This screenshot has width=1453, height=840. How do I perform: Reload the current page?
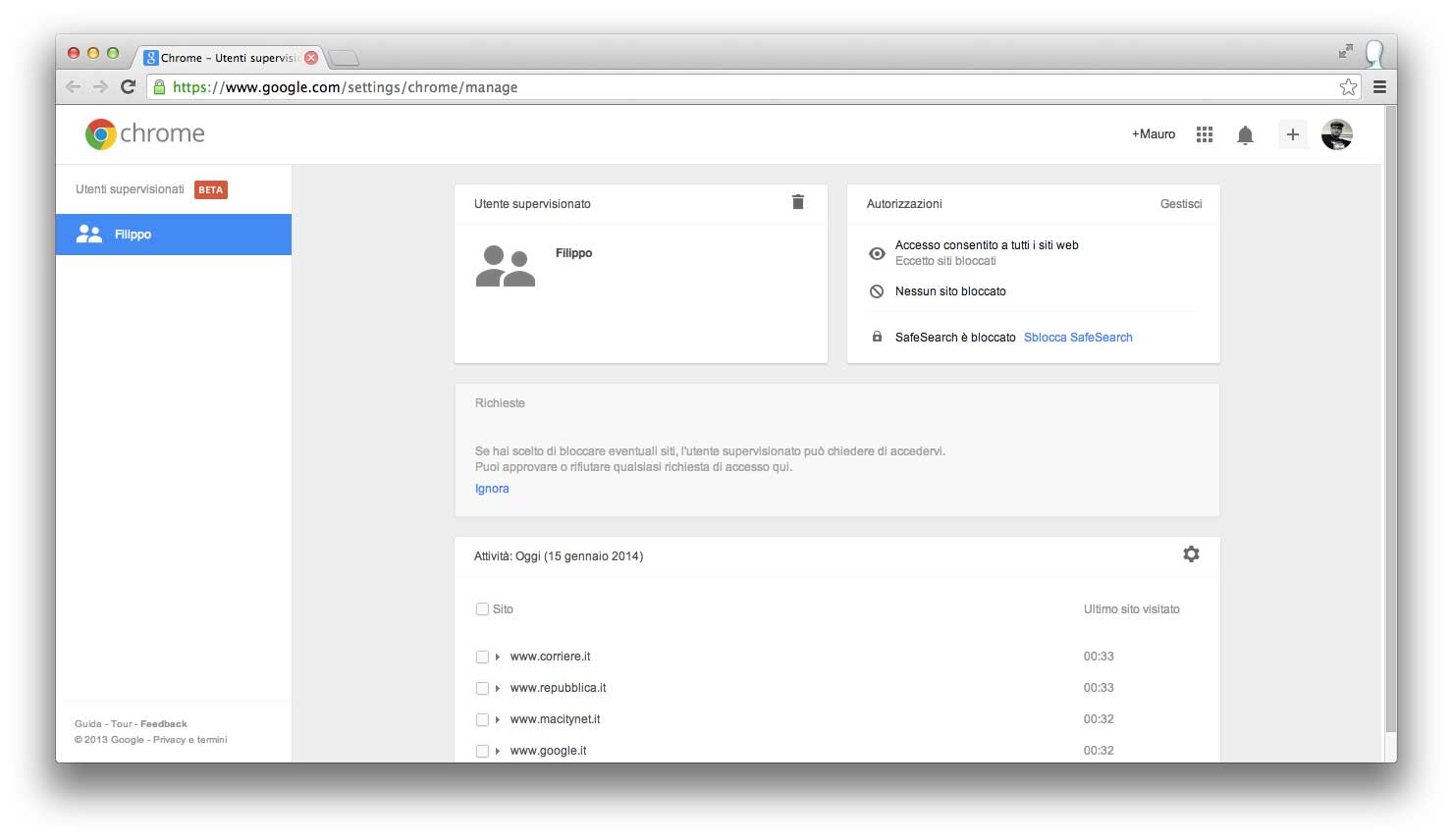click(128, 87)
